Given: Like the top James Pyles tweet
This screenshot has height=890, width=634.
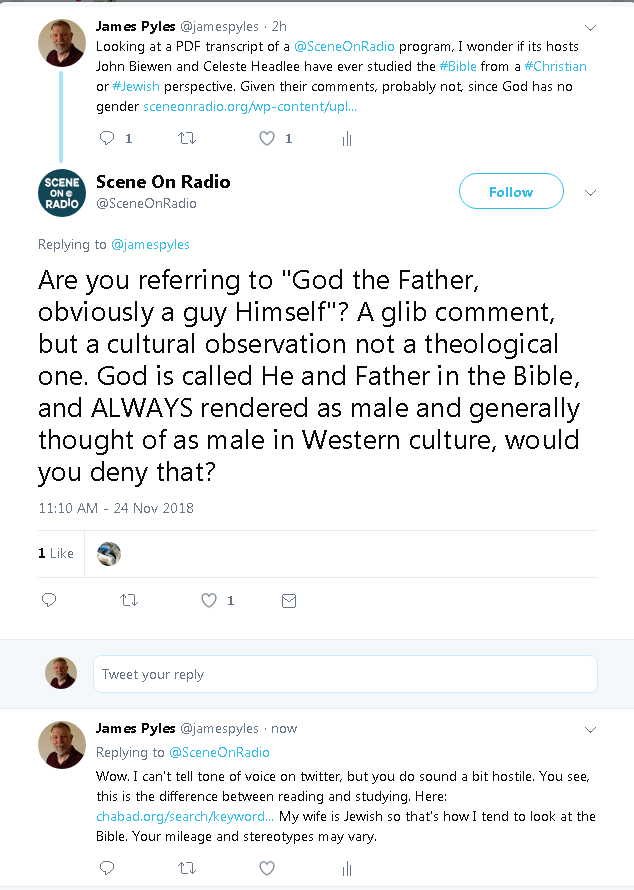Looking at the screenshot, I should (267, 139).
